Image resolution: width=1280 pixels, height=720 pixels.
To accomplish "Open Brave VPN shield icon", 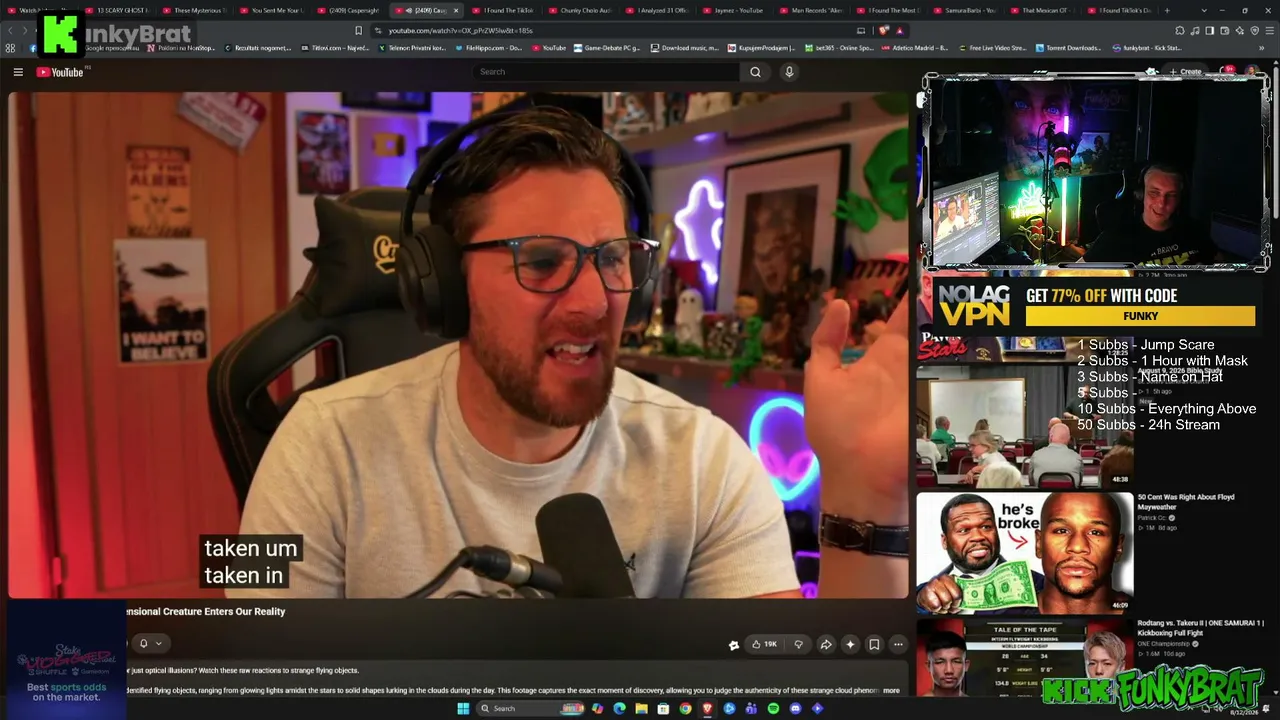I will [1255, 31].
